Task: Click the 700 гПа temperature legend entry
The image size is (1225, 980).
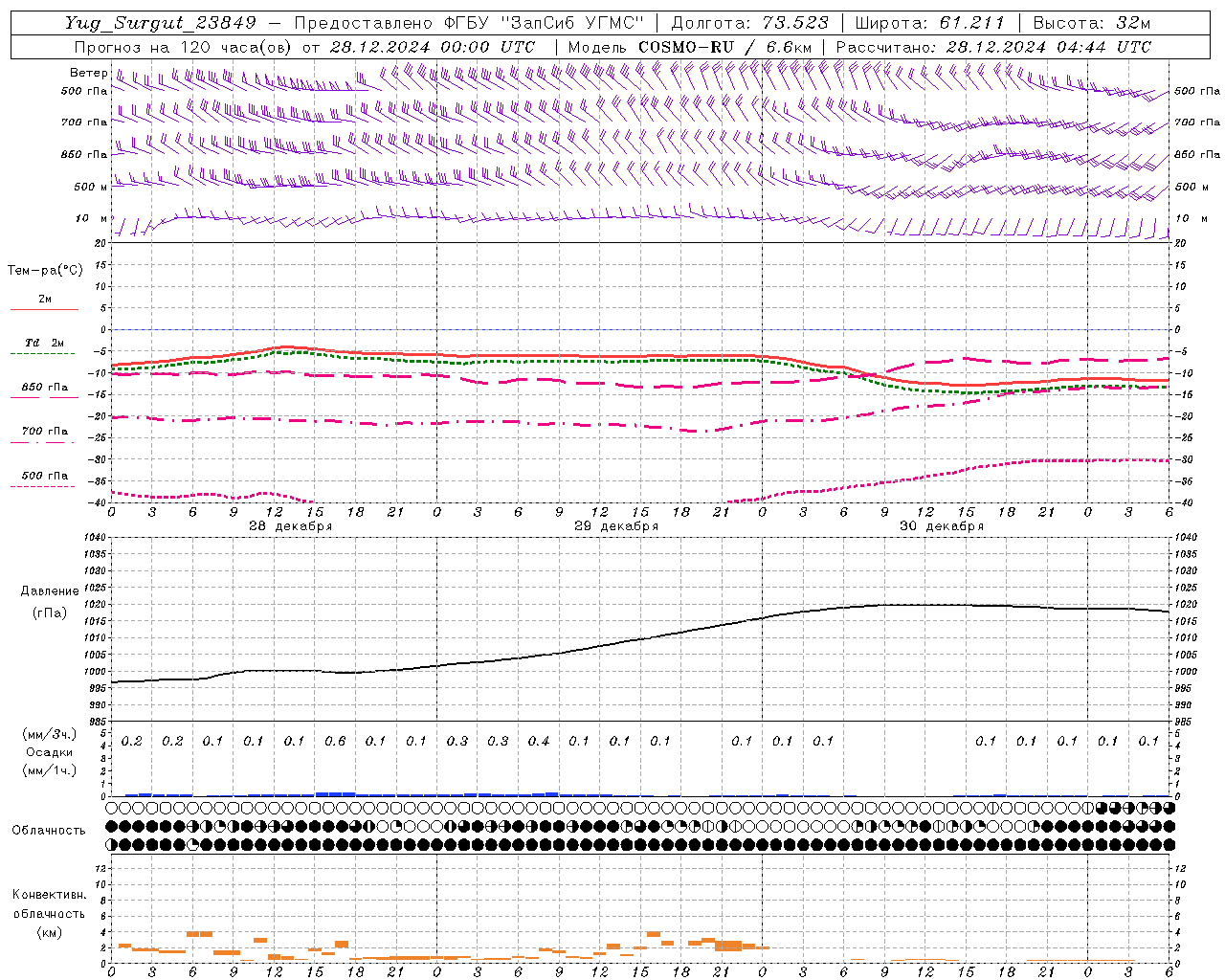Action: click(44, 432)
